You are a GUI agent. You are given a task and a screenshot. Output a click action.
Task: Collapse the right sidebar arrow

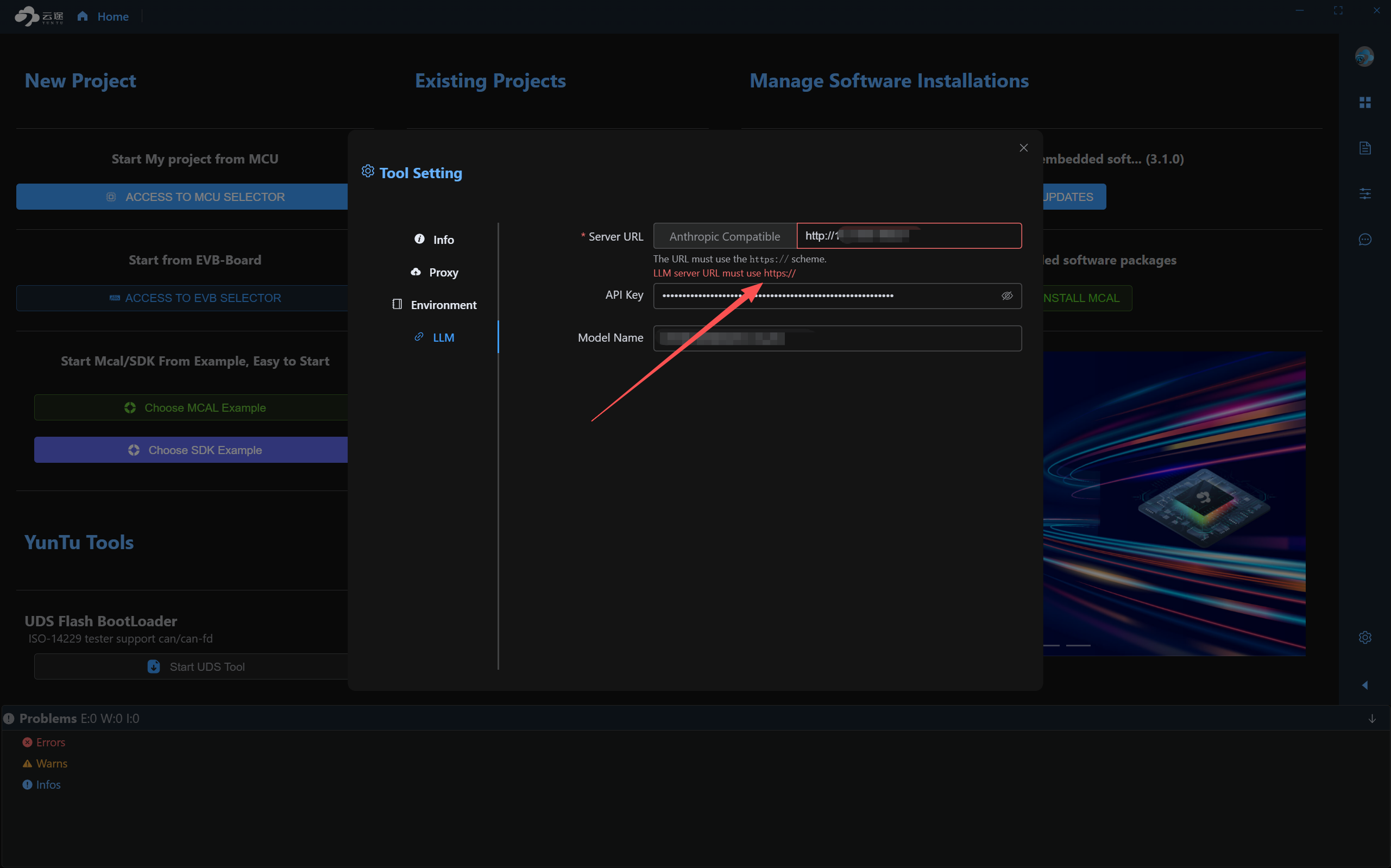(1364, 685)
